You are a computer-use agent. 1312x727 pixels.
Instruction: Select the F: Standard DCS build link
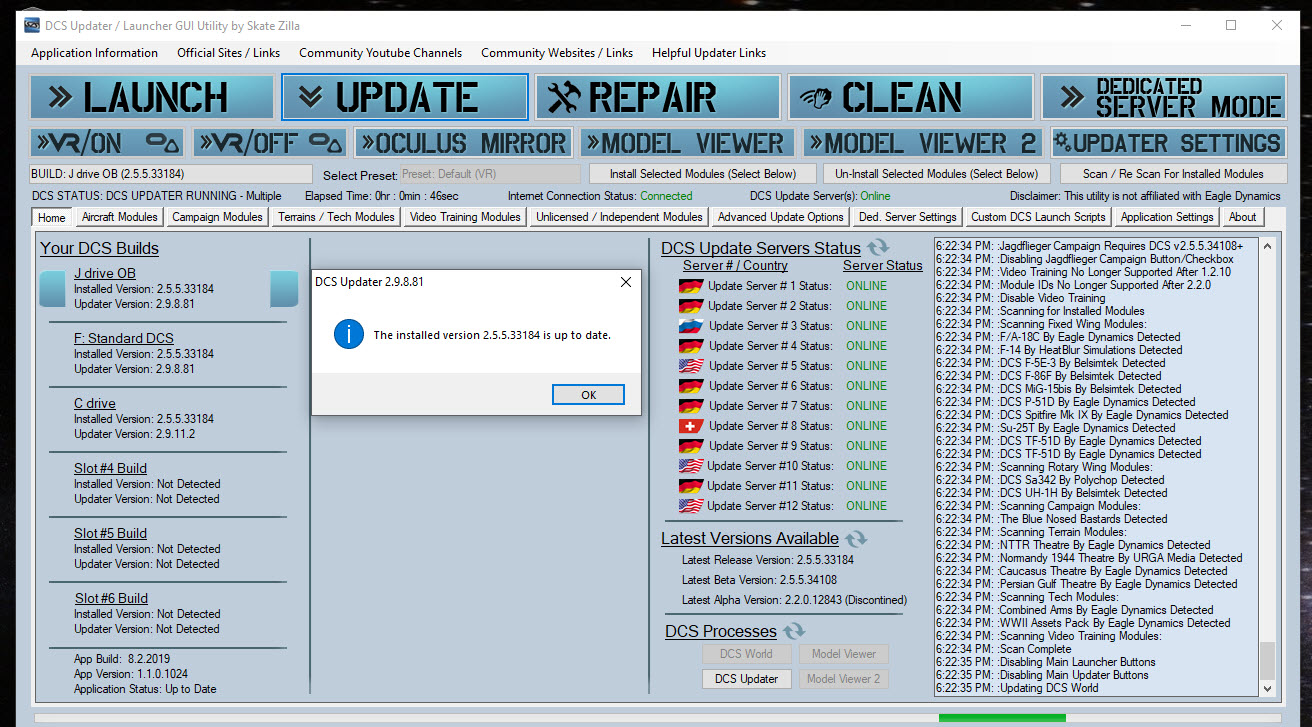tap(123, 338)
